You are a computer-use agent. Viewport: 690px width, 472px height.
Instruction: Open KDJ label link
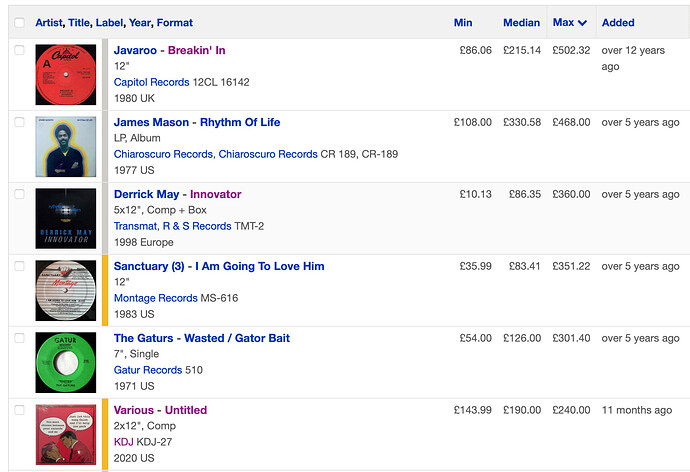click(123, 442)
